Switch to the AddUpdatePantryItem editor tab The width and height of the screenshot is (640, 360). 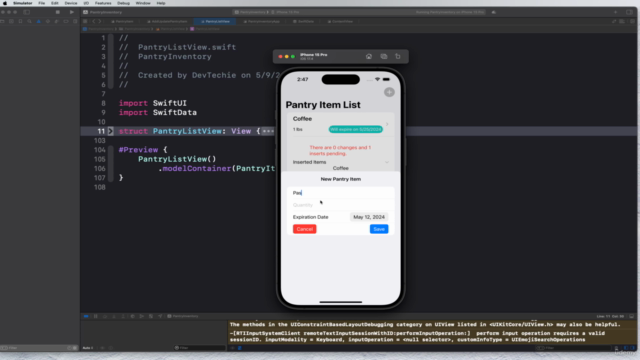tap(167, 21)
